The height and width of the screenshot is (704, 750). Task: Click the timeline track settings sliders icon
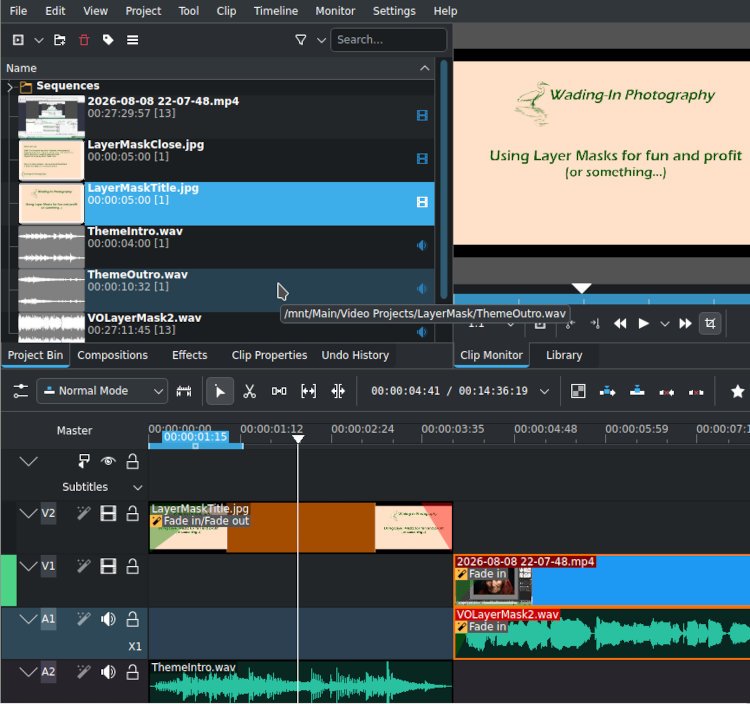pyautogui.click(x=21, y=391)
